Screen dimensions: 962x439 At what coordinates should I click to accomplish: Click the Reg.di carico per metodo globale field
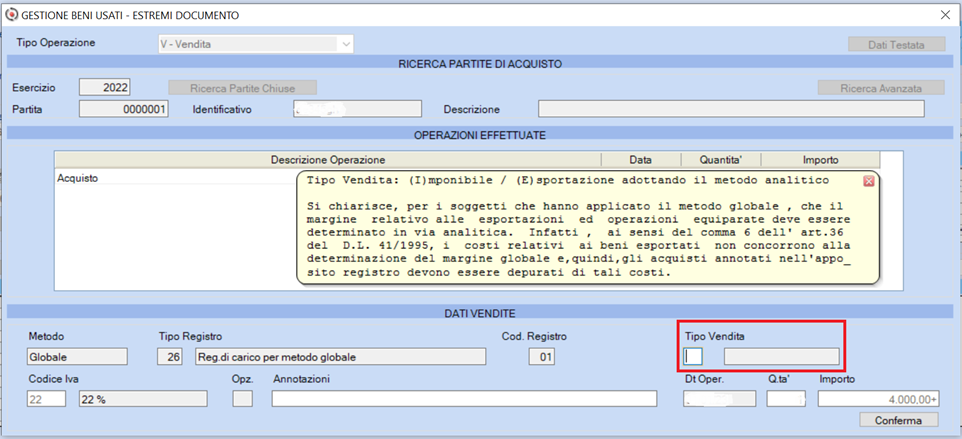tap(340, 356)
